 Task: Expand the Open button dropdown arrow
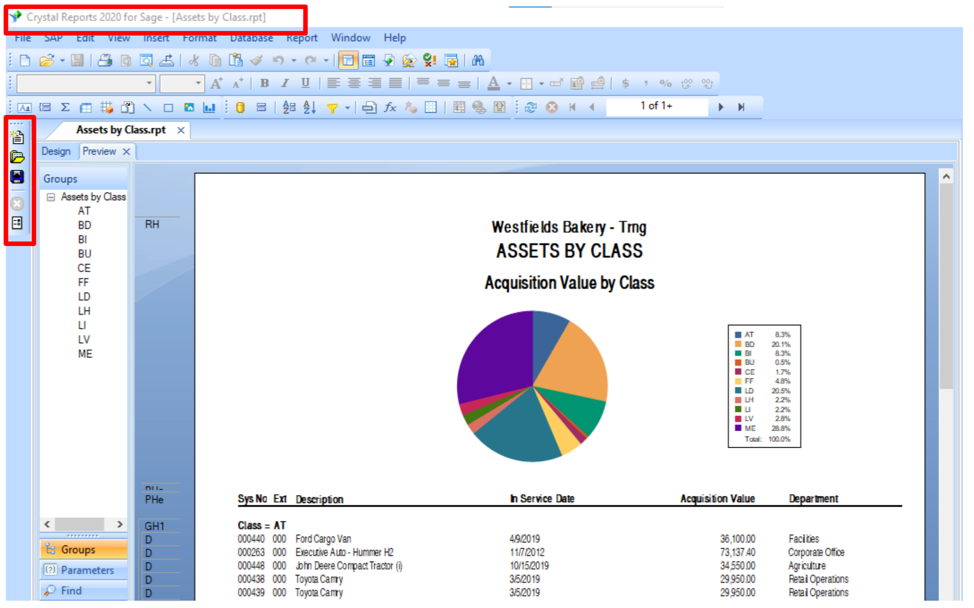tap(62, 60)
